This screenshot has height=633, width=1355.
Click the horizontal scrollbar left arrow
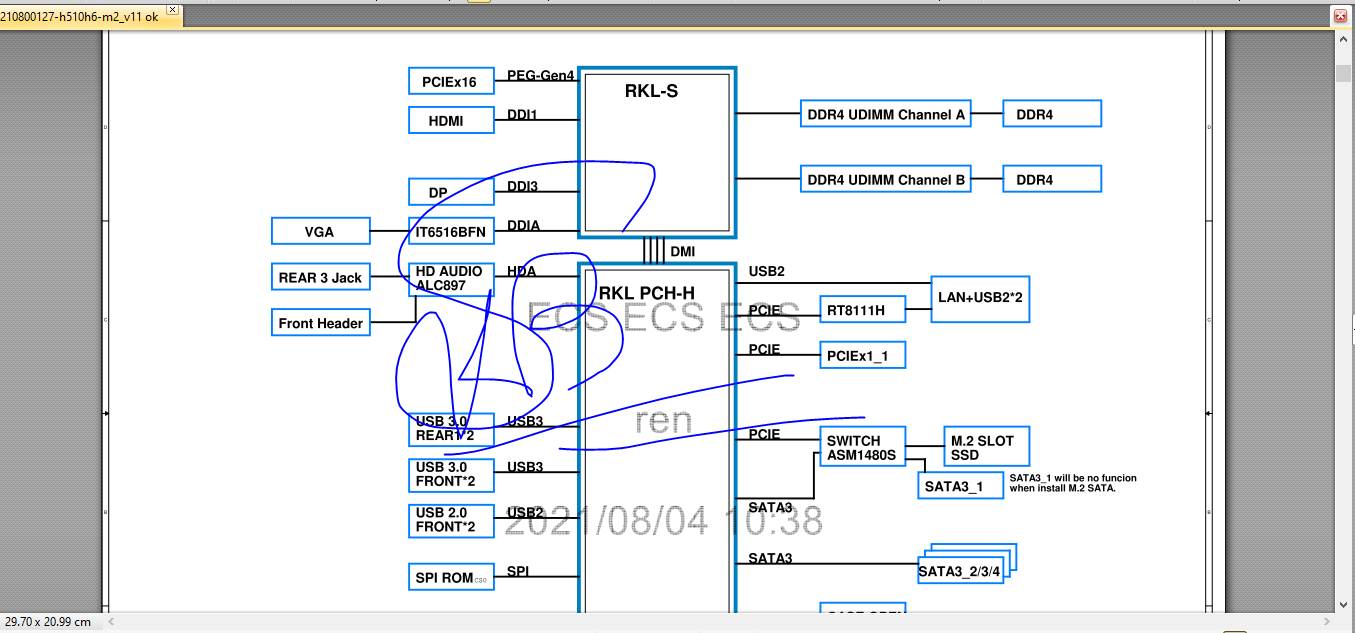click(112, 621)
